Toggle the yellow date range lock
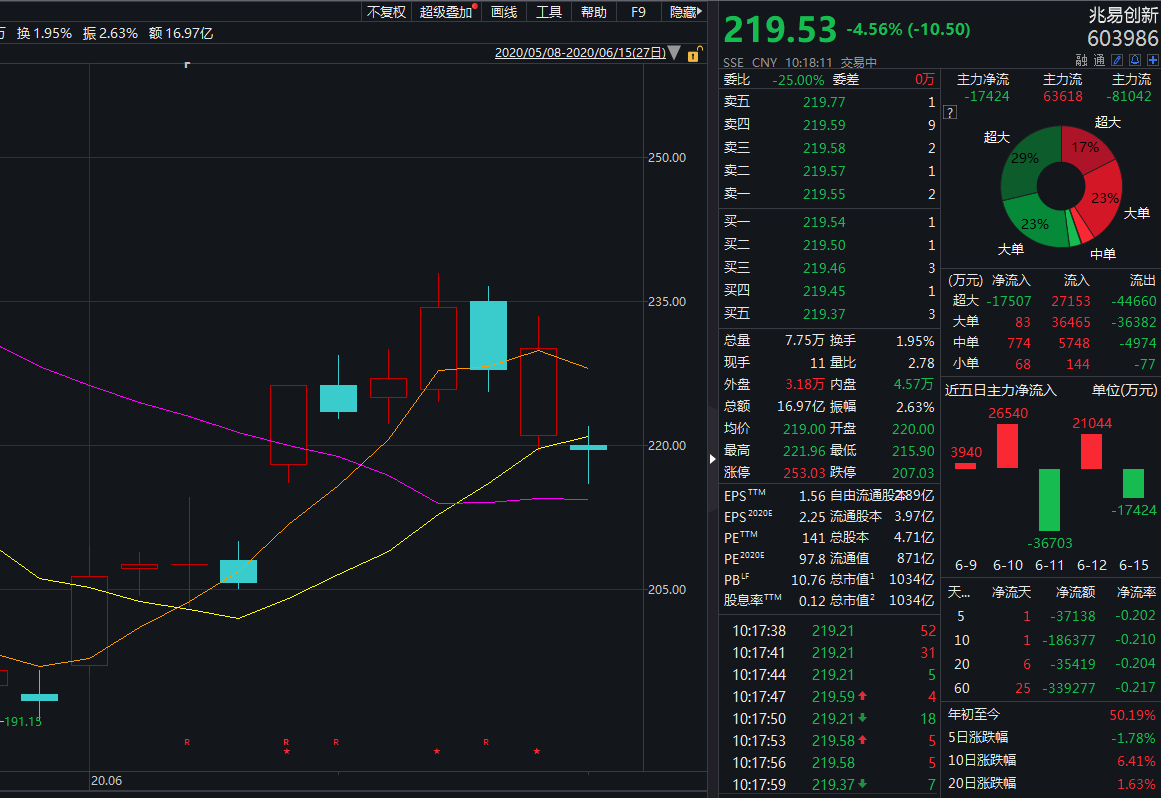This screenshot has height=798, width=1161. [x=692, y=54]
